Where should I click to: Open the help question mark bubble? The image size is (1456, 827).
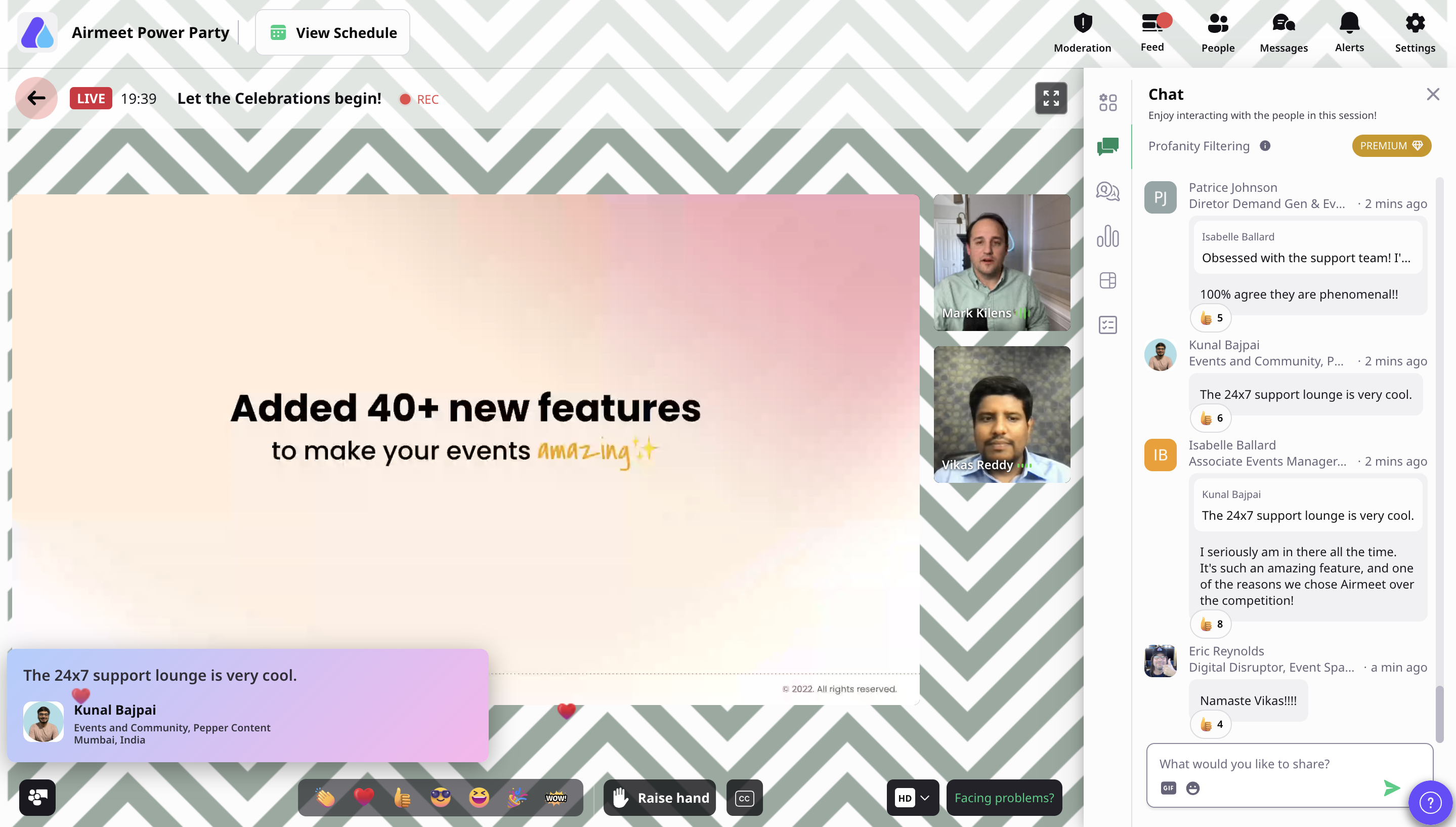[x=1431, y=803]
